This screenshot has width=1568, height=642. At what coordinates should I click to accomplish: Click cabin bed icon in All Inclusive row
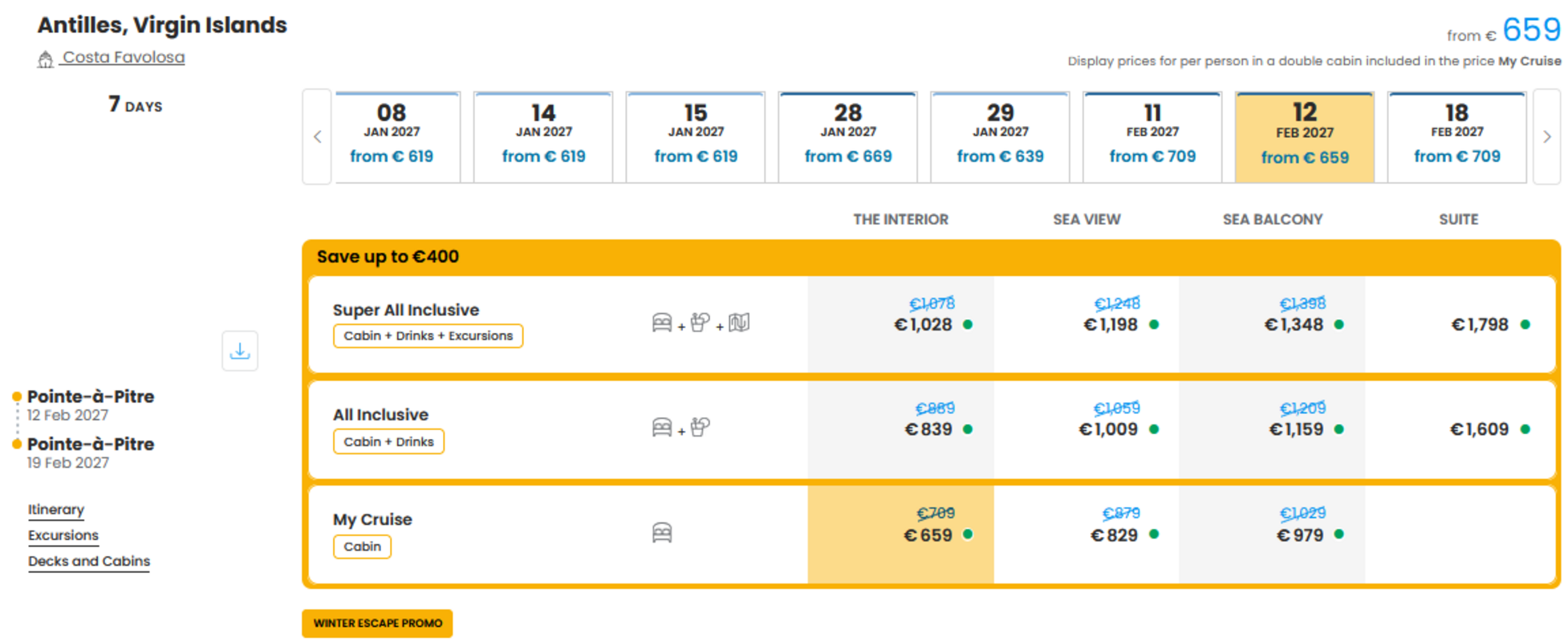pyautogui.click(x=662, y=428)
